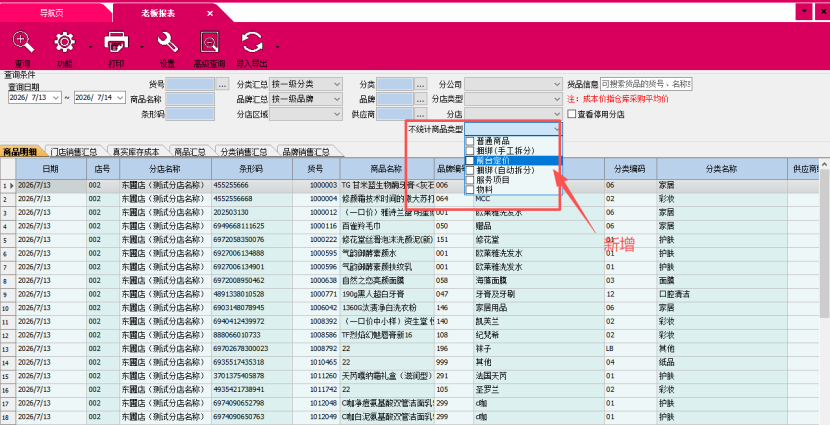Click the 打印 printer toolbar icon
Screen dimensions: 830x425
(116, 42)
